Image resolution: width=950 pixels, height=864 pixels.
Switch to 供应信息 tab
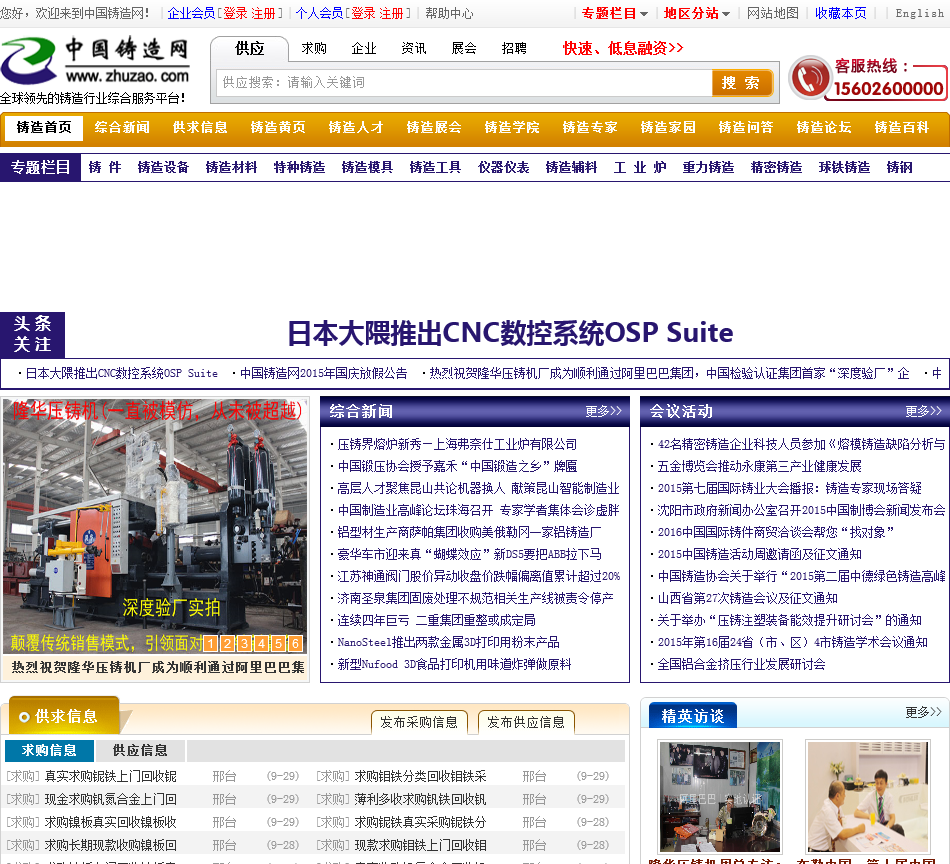pyautogui.click(x=141, y=751)
